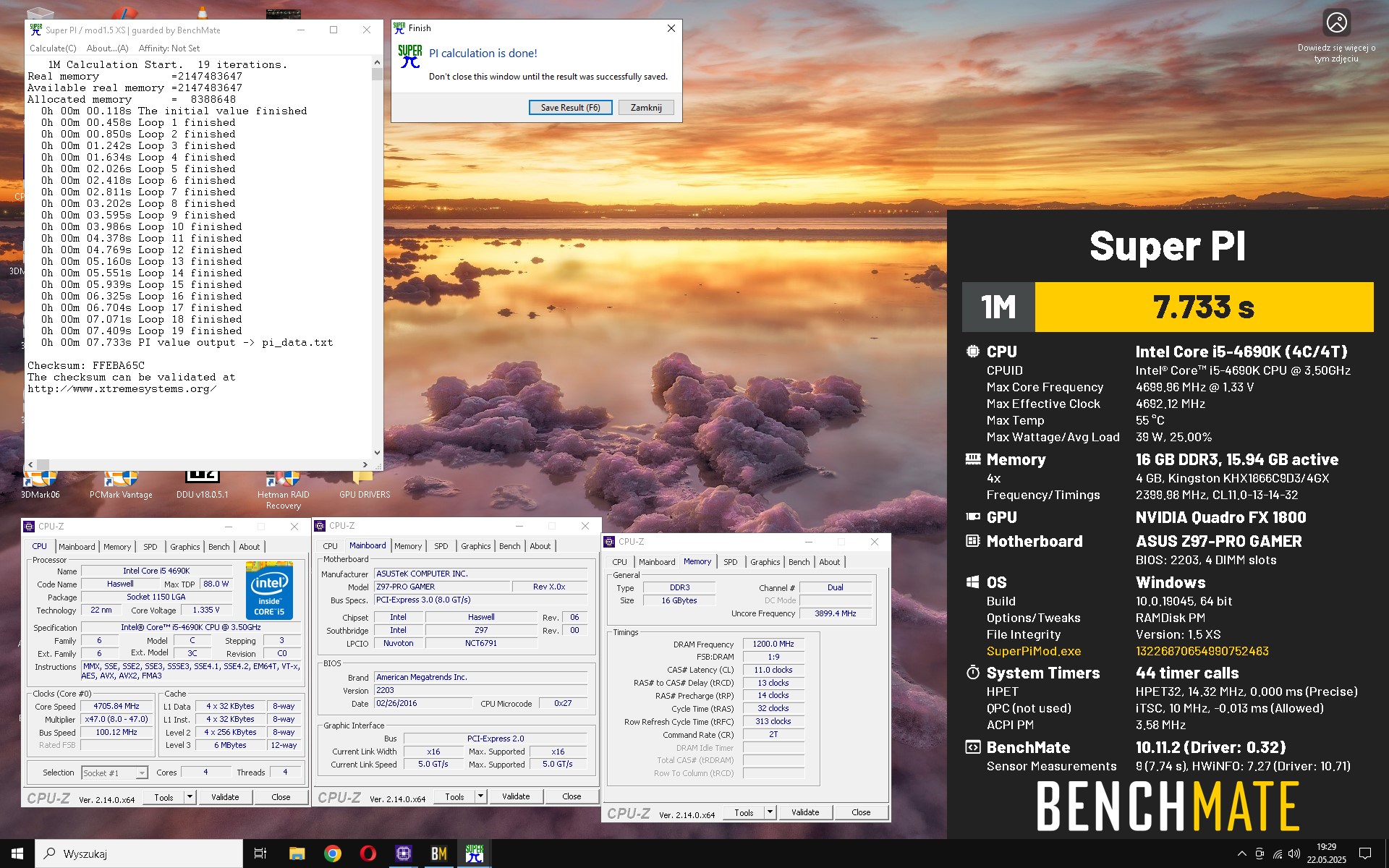
Task: Click Validate in CPU-Z Mainboard window
Action: [516, 796]
